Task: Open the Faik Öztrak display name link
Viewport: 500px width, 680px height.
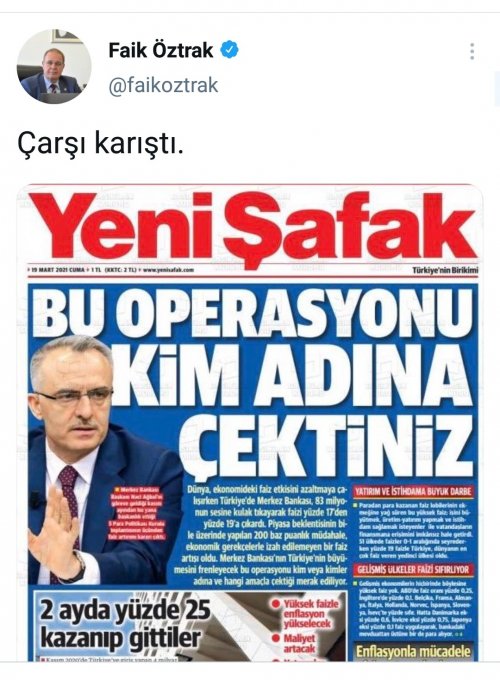Action: tap(161, 50)
